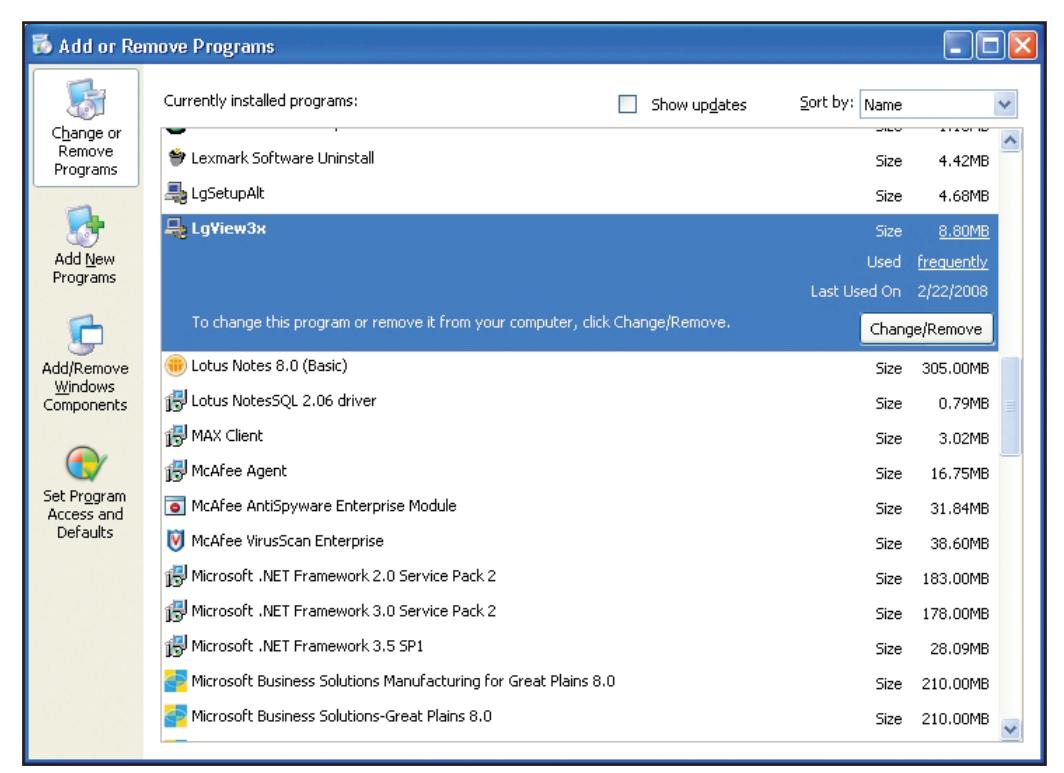This screenshot has height=773, width=1064.
Task: Open Add New Programs sidebar icon
Action: (x=86, y=226)
